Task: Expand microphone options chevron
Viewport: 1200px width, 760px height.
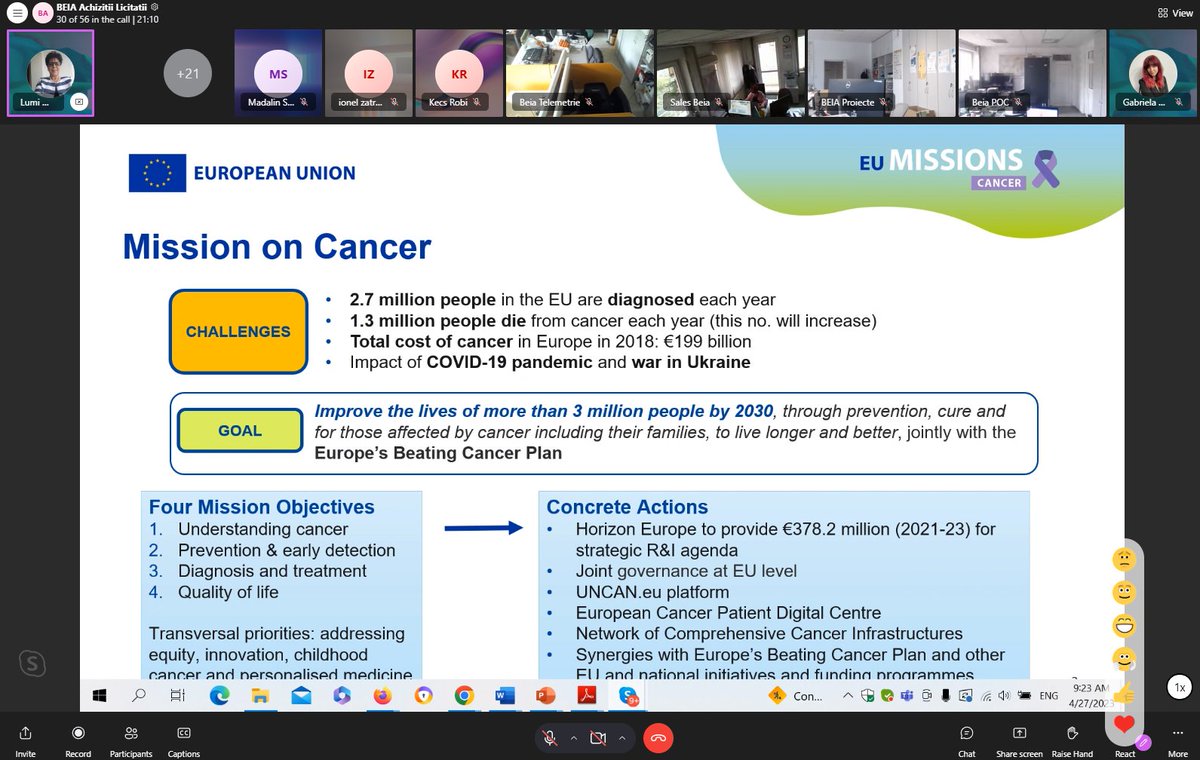Action: [x=573, y=738]
